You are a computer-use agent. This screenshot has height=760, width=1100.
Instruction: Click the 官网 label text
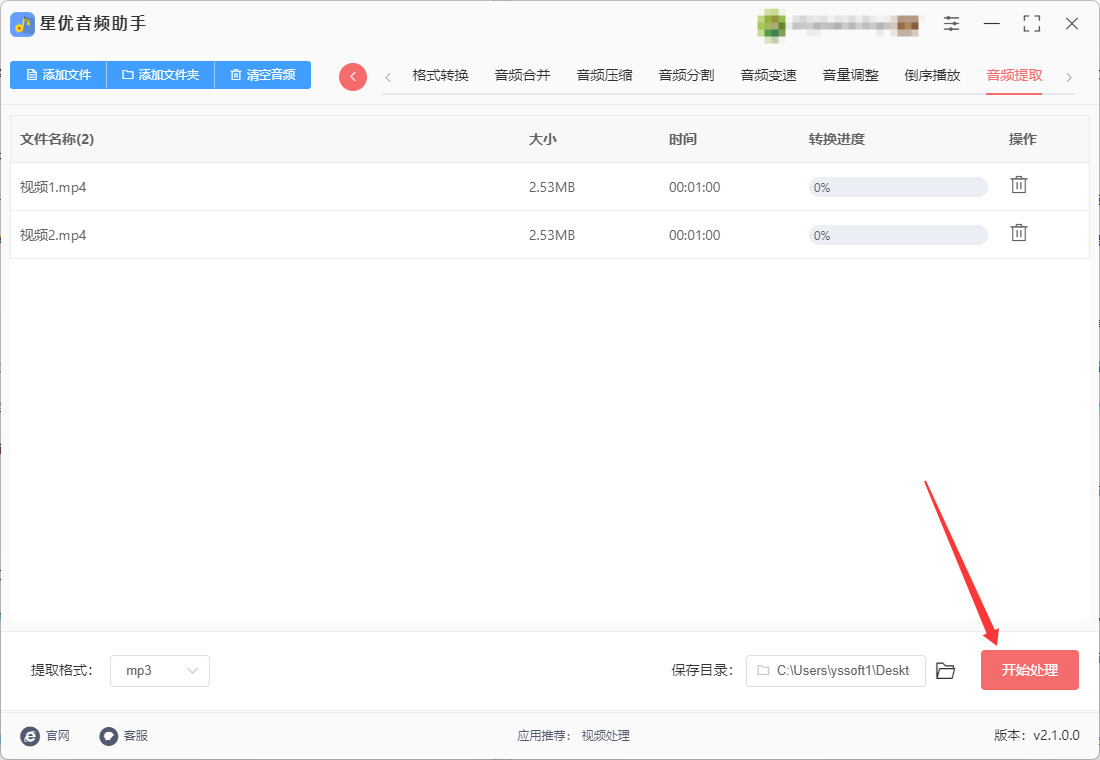[x=58, y=736]
